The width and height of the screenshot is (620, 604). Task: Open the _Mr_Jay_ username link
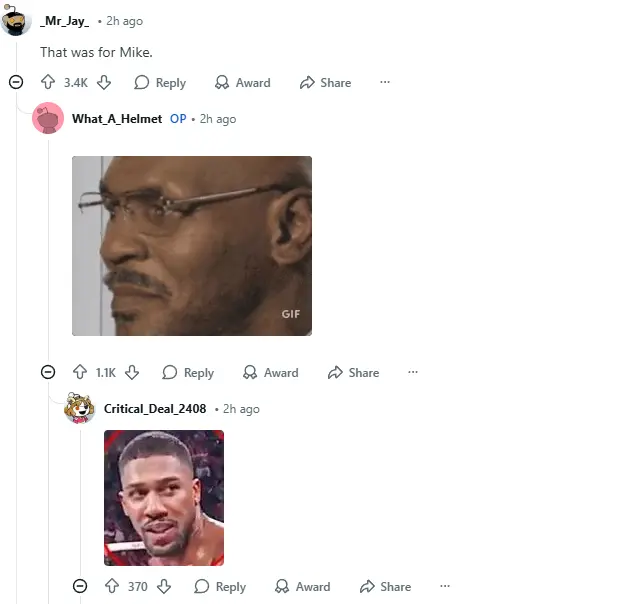[x=65, y=21]
